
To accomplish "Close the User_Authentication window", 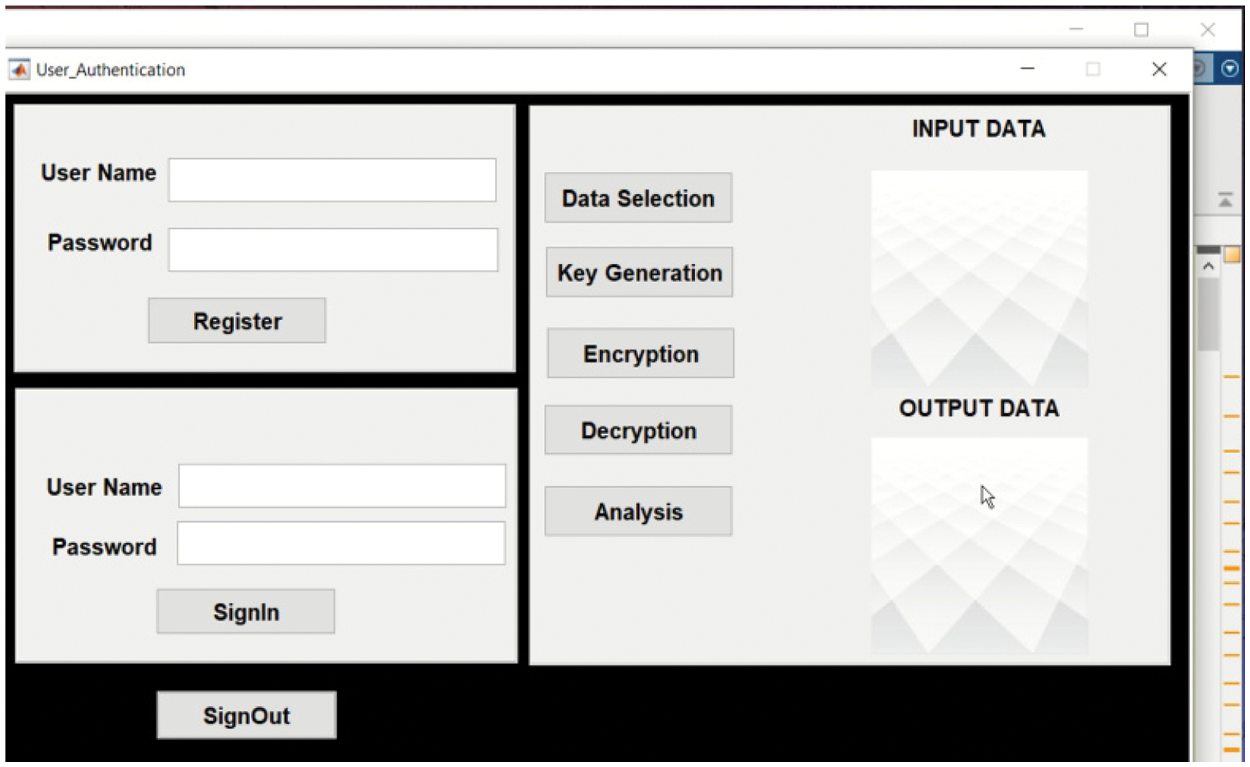I will coord(1159,69).
